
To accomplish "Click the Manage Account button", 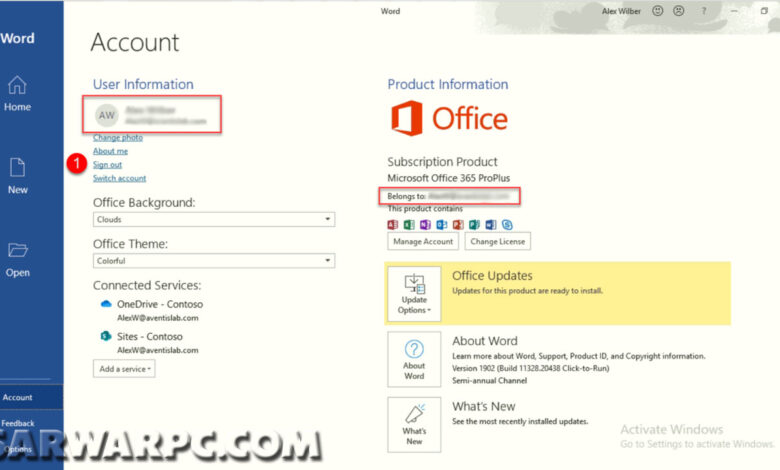I will (x=423, y=241).
